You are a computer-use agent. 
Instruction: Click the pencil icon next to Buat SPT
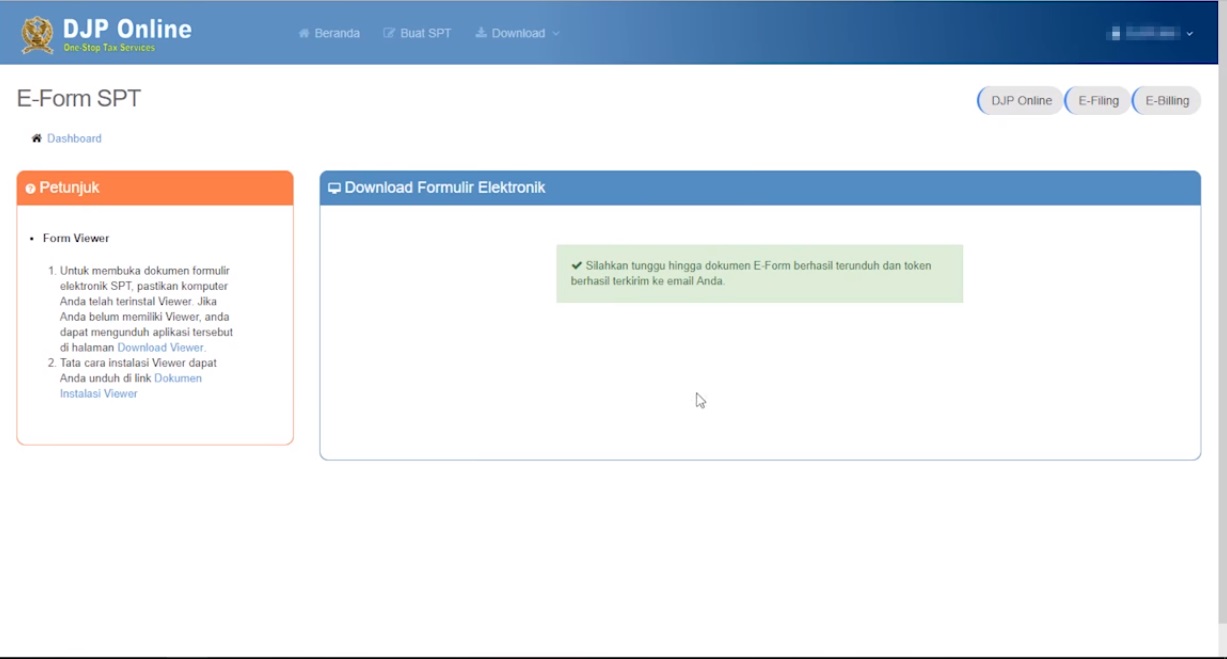point(388,32)
